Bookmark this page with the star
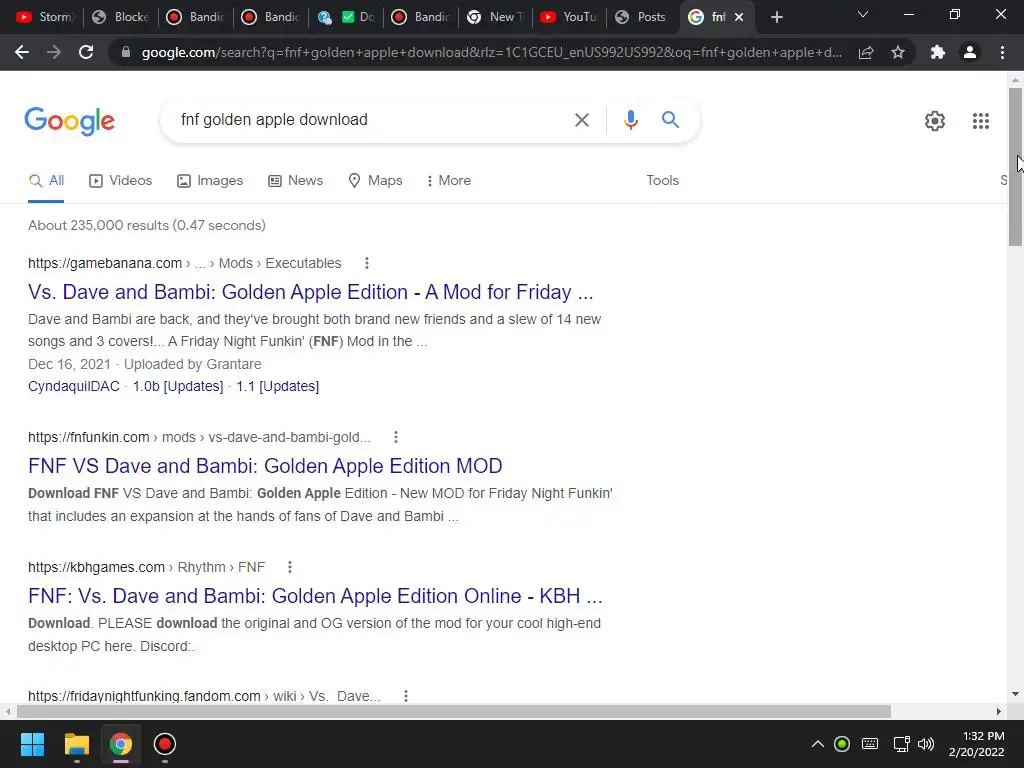The width and height of the screenshot is (1024, 768). pos(898,52)
